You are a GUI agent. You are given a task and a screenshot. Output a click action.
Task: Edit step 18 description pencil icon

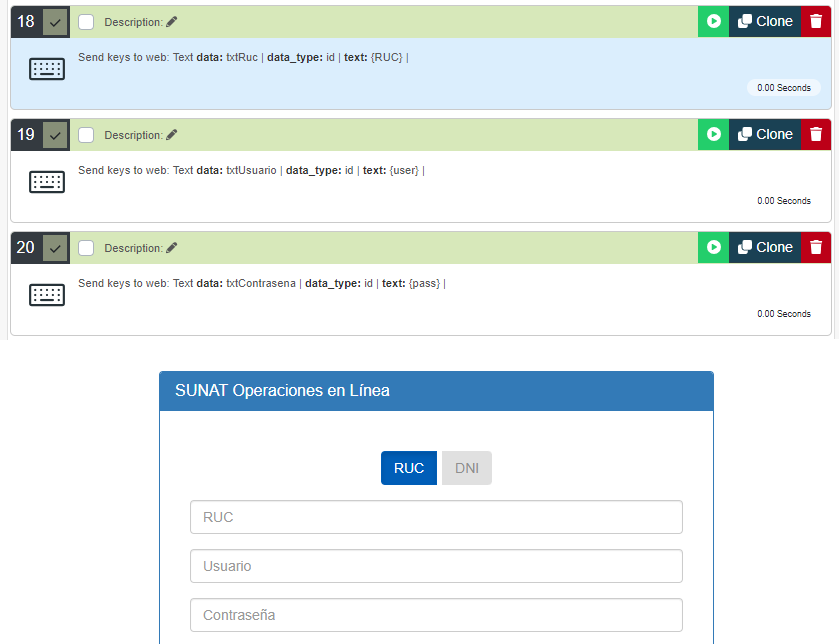[x=172, y=22]
